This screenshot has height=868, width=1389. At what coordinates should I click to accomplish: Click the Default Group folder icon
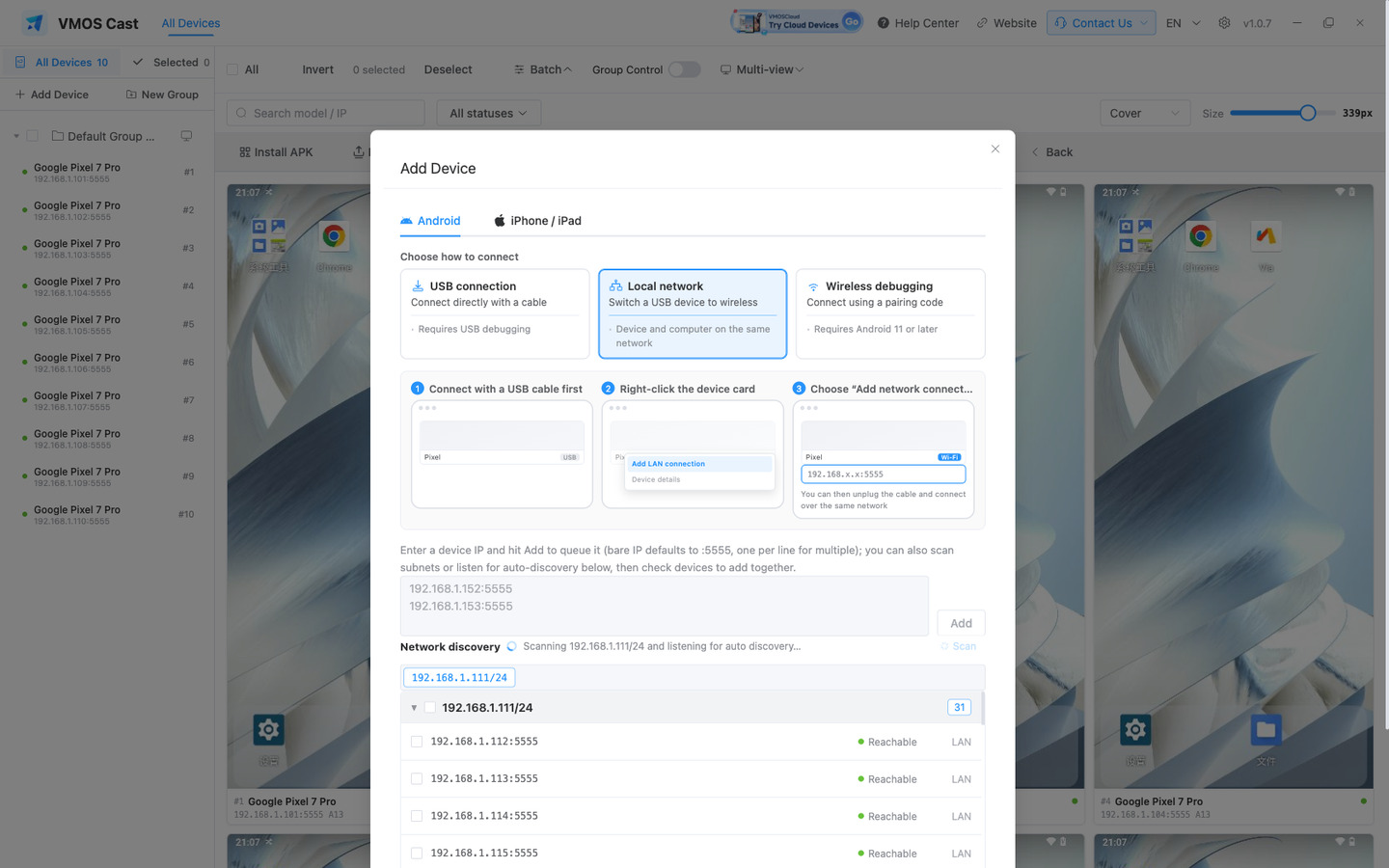58,136
